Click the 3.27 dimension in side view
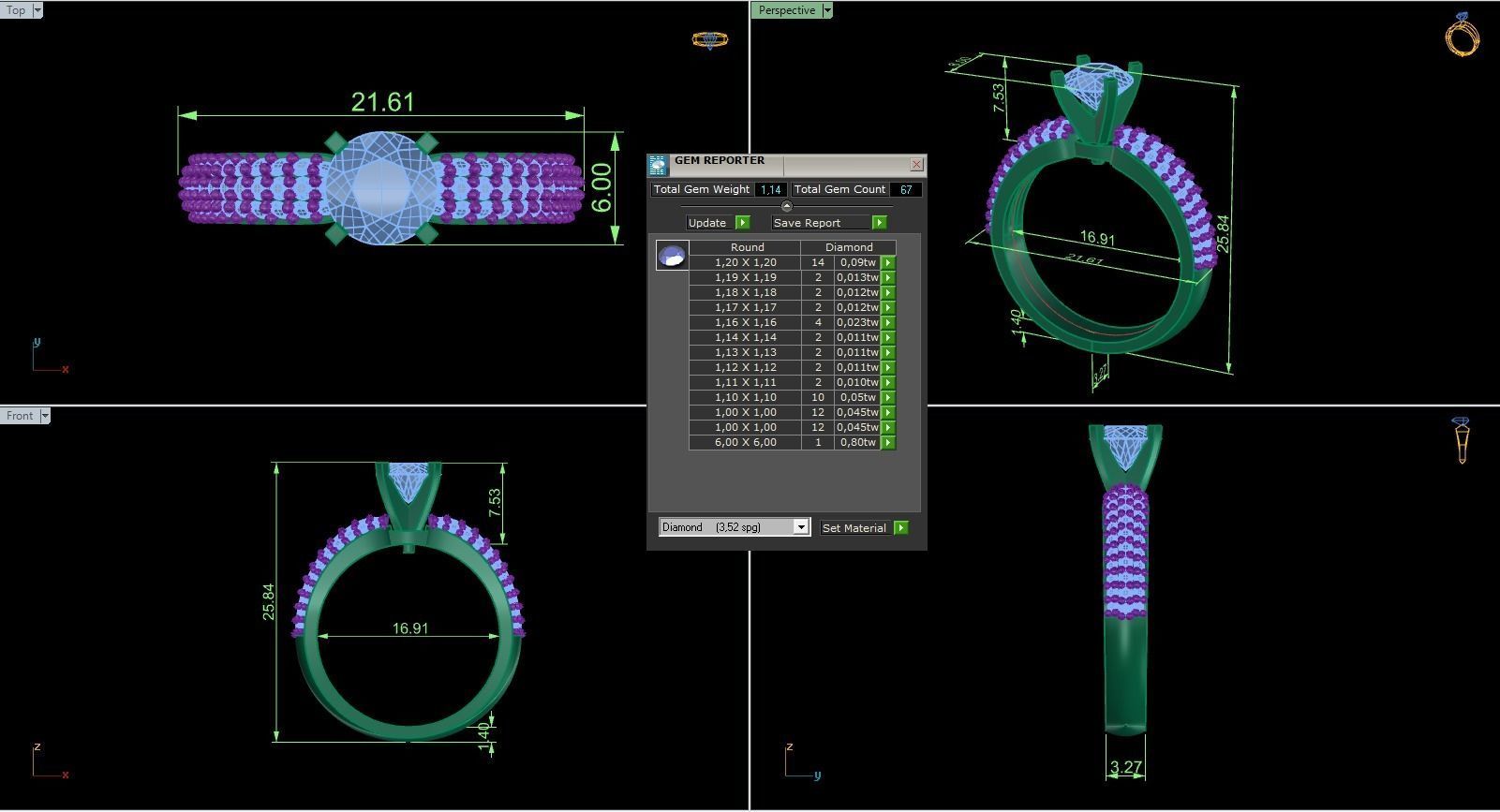Viewport: 1500px width, 812px height. point(1126,767)
